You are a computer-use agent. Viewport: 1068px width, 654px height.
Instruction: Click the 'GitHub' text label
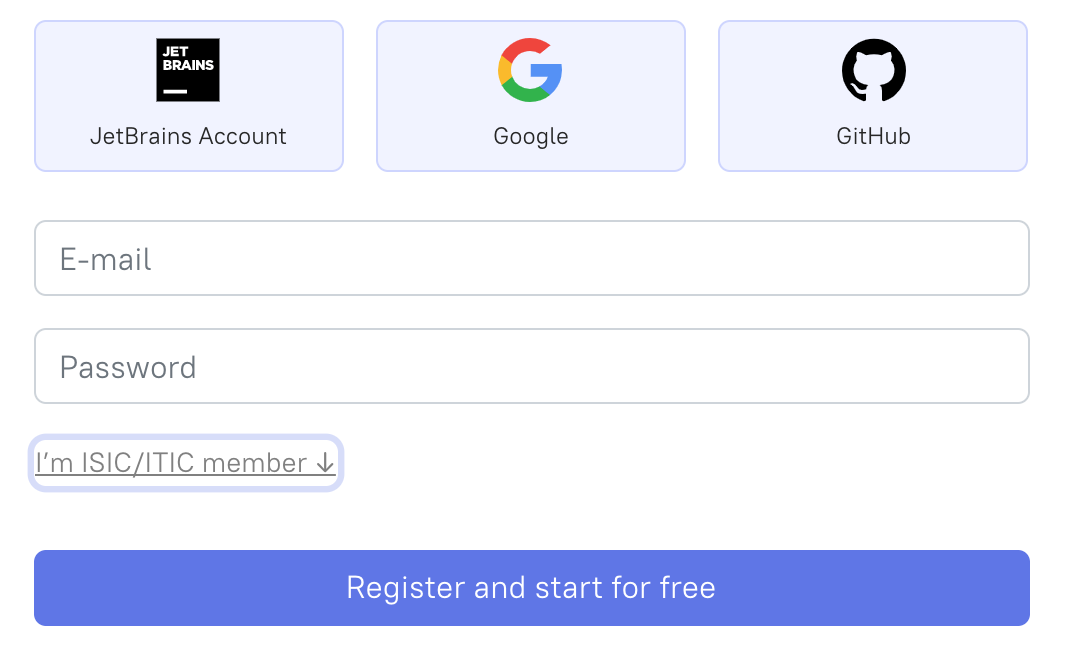coord(873,136)
